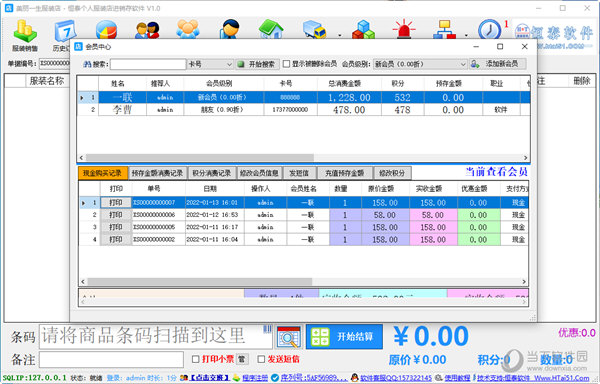Click the colored cubes inventory toolbar icon
The width and height of the screenshot is (600, 384).
tap(363, 29)
